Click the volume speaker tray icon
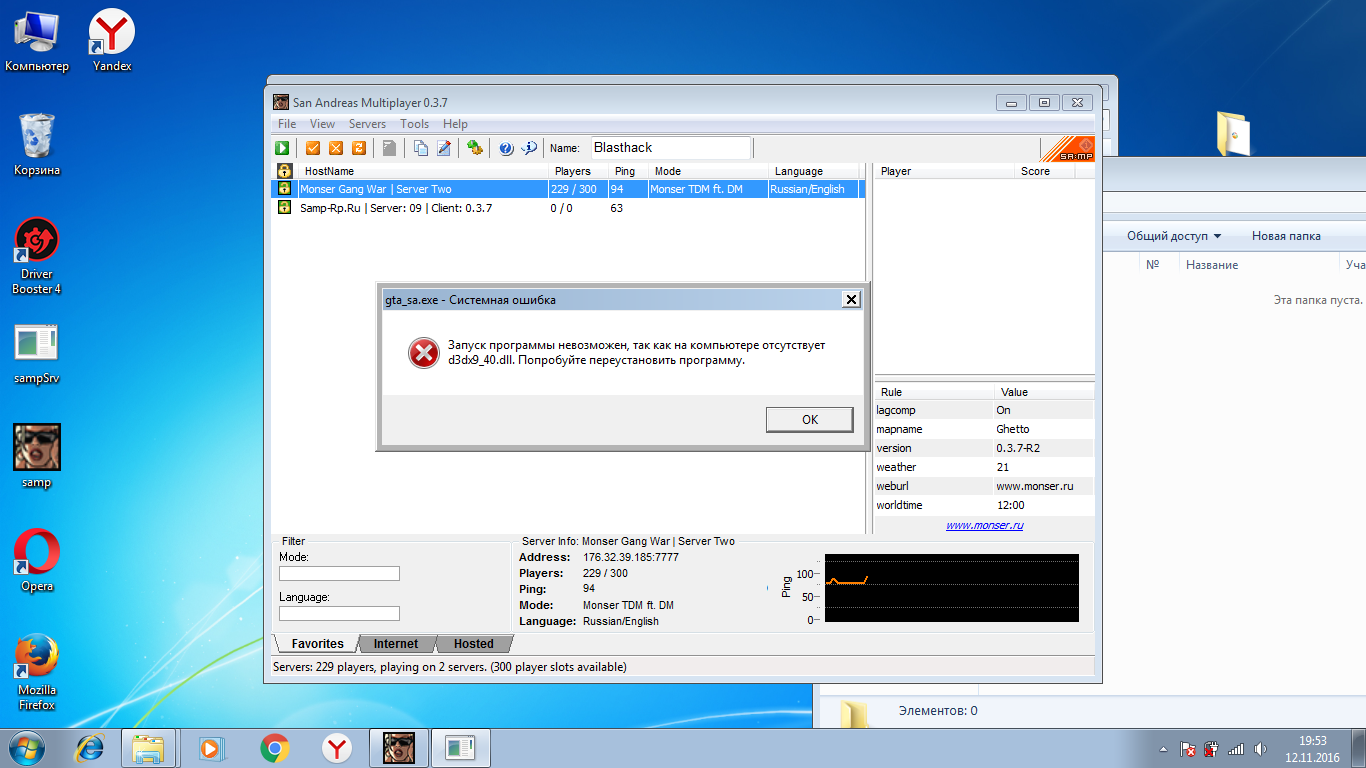1366x768 pixels. click(x=1261, y=748)
